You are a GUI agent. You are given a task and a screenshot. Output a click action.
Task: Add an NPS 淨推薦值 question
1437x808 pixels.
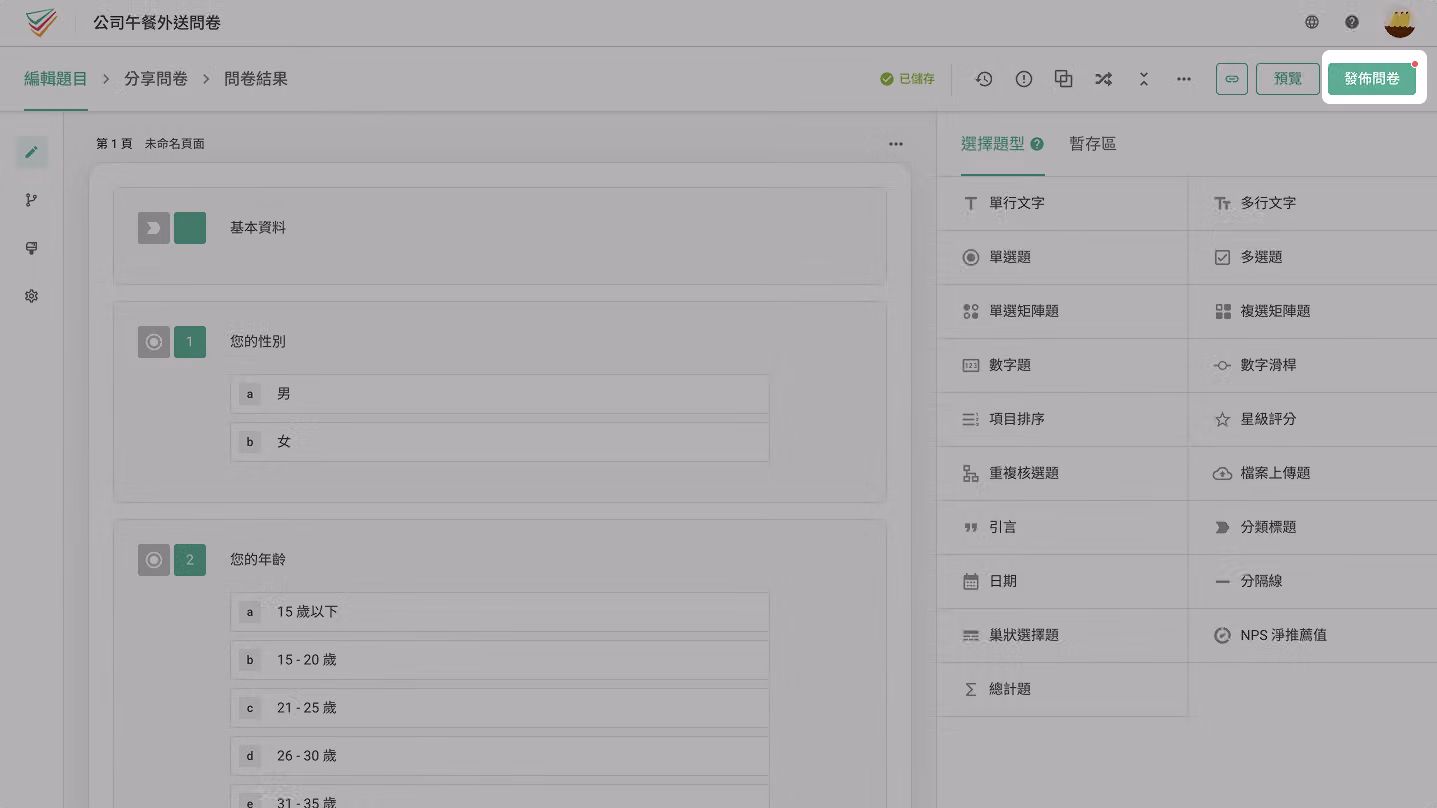[x=1313, y=635]
